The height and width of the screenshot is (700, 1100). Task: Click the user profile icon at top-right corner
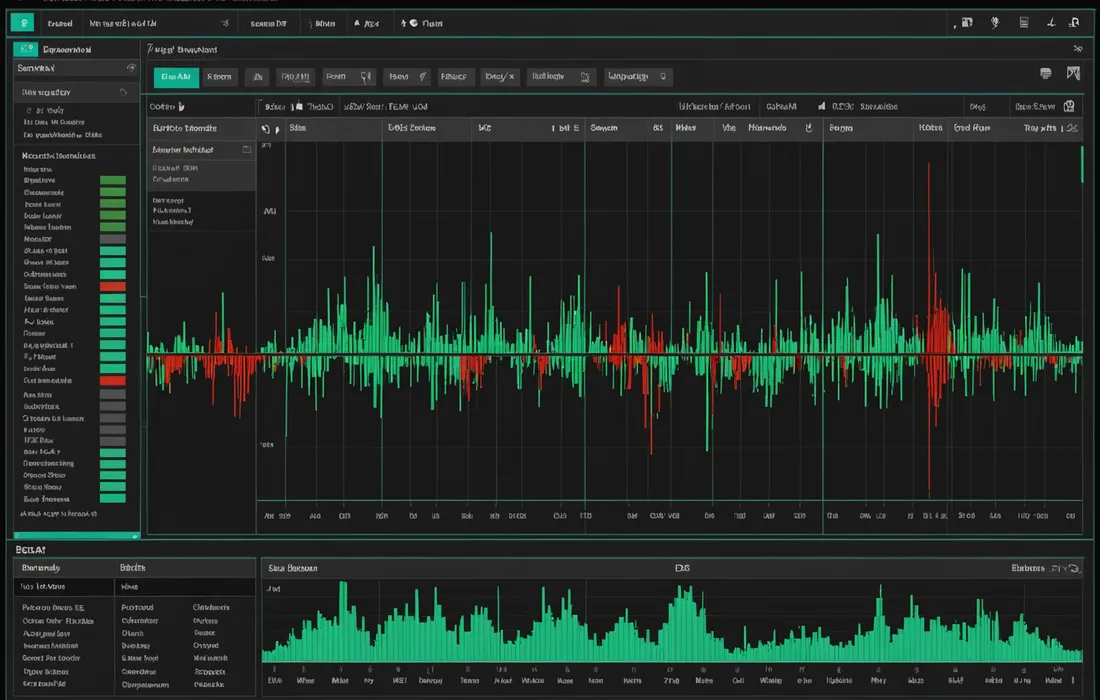(1074, 22)
